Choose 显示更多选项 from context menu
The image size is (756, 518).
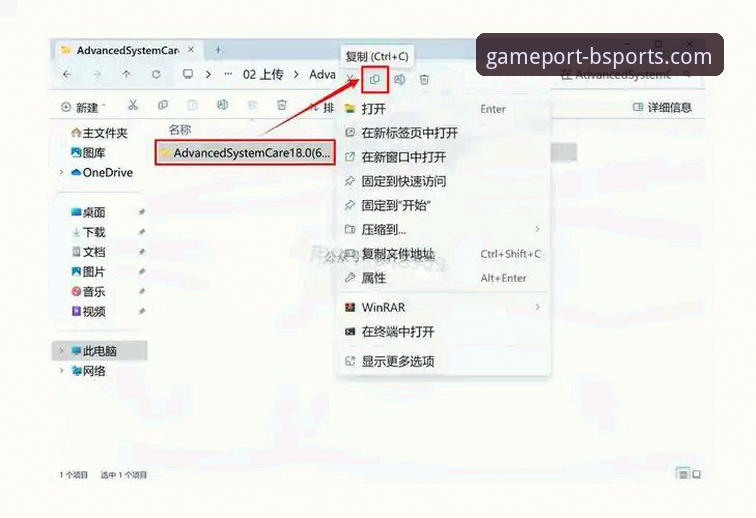pyautogui.click(x=444, y=361)
